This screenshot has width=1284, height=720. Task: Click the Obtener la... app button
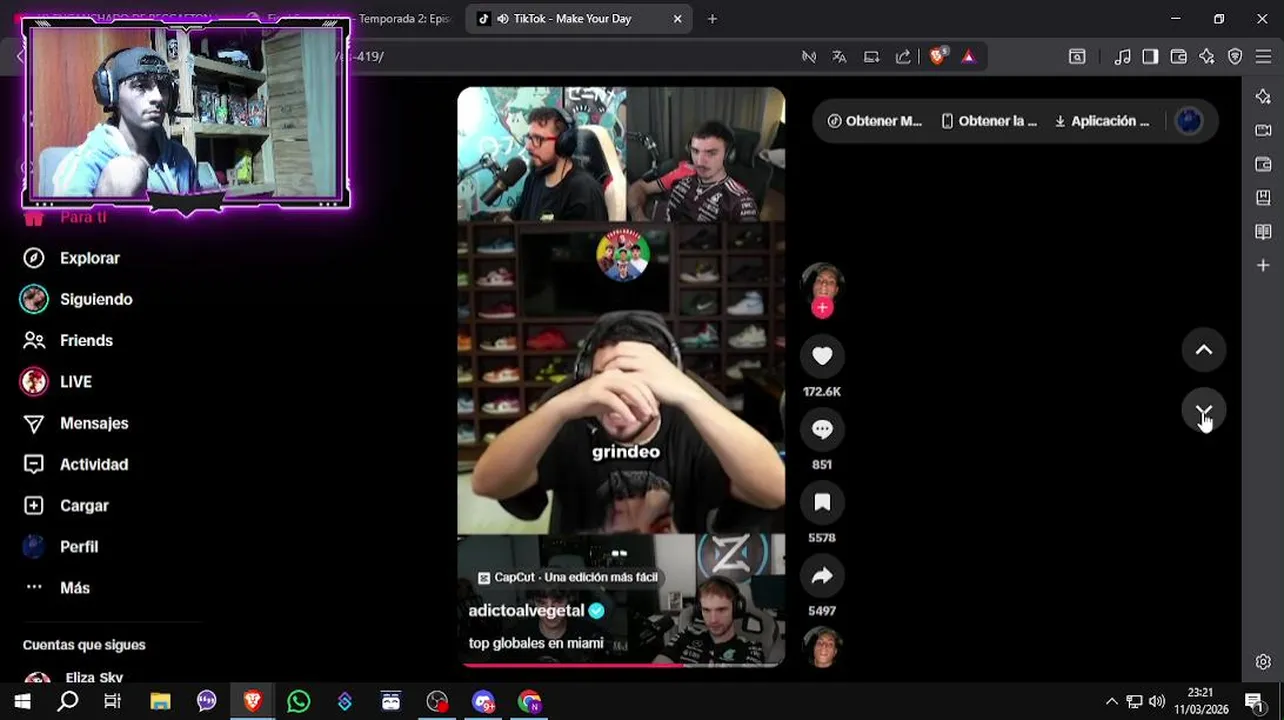pos(989,121)
